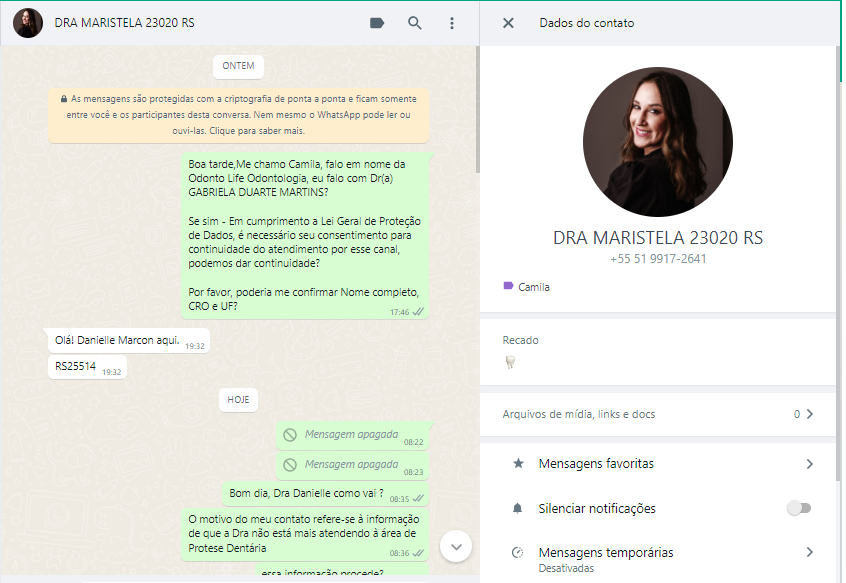Click the timer icon for Mensagens temporárias
Image resolution: width=846 pixels, height=583 pixels.
tap(518, 552)
